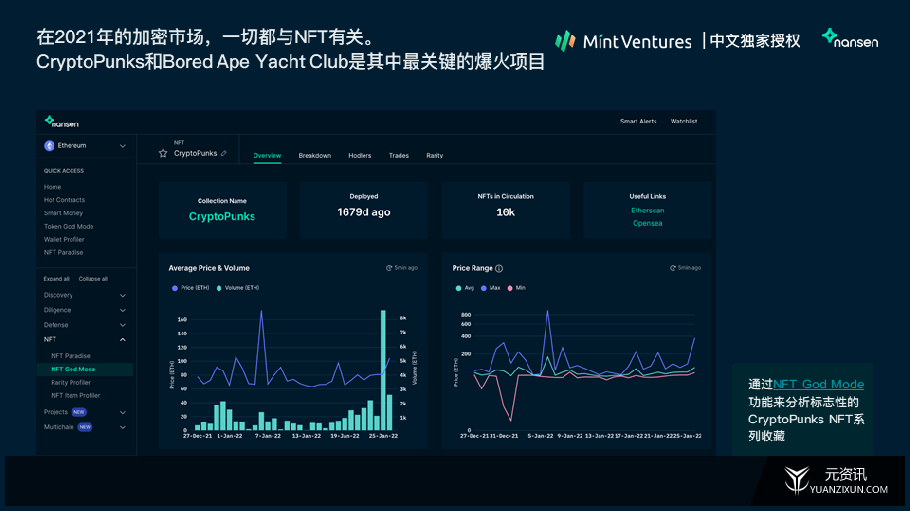The image size is (910, 511).
Task: Click the NEW badge next to Projects
Action: (x=79, y=412)
